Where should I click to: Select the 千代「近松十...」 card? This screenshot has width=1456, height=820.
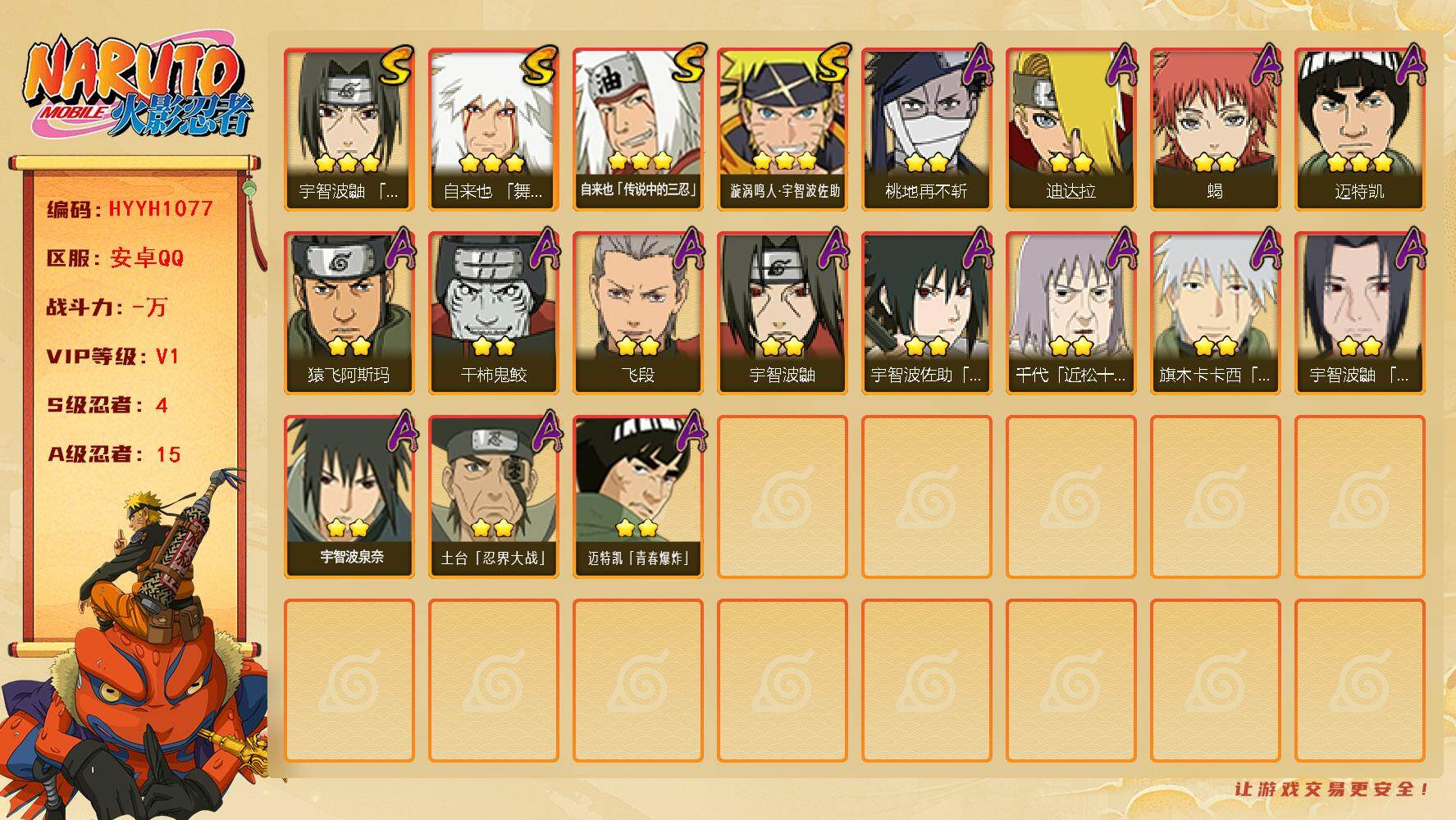1070,312
